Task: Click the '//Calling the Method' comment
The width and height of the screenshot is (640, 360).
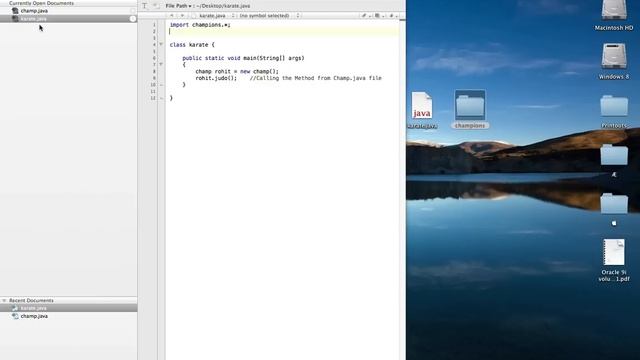Action: coord(316,78)
